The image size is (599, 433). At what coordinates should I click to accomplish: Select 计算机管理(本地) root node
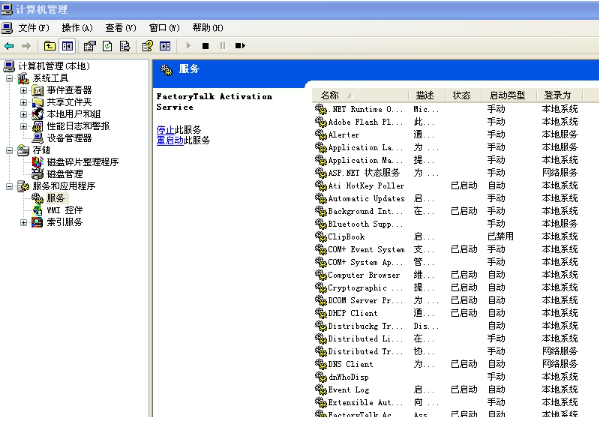point(53,66)
